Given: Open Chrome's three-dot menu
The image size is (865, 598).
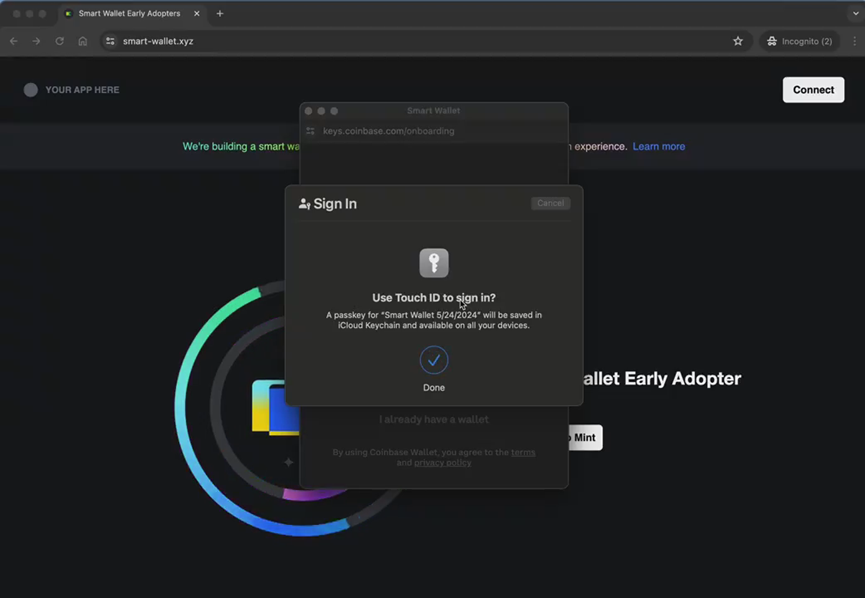Looking at the screenshot, I should tap(855, 41).
